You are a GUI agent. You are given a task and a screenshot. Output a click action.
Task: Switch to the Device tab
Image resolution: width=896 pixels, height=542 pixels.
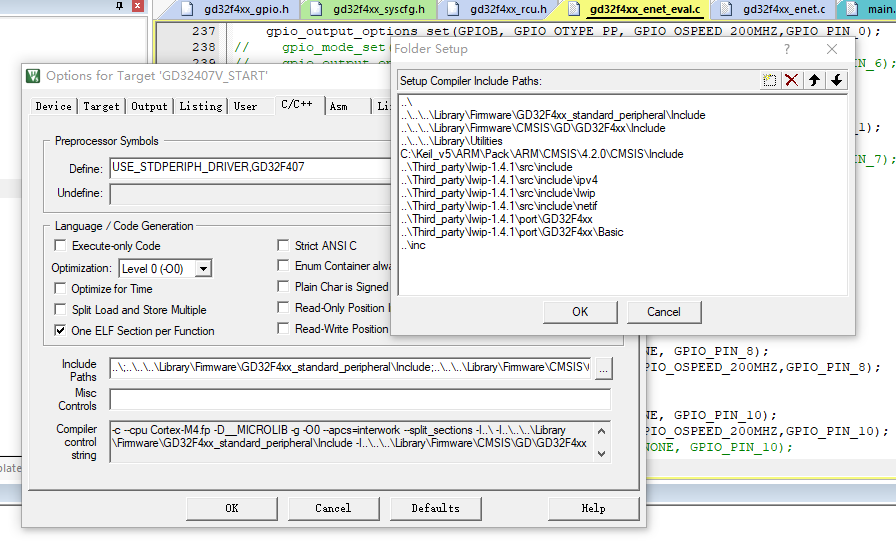click(54, 106)
